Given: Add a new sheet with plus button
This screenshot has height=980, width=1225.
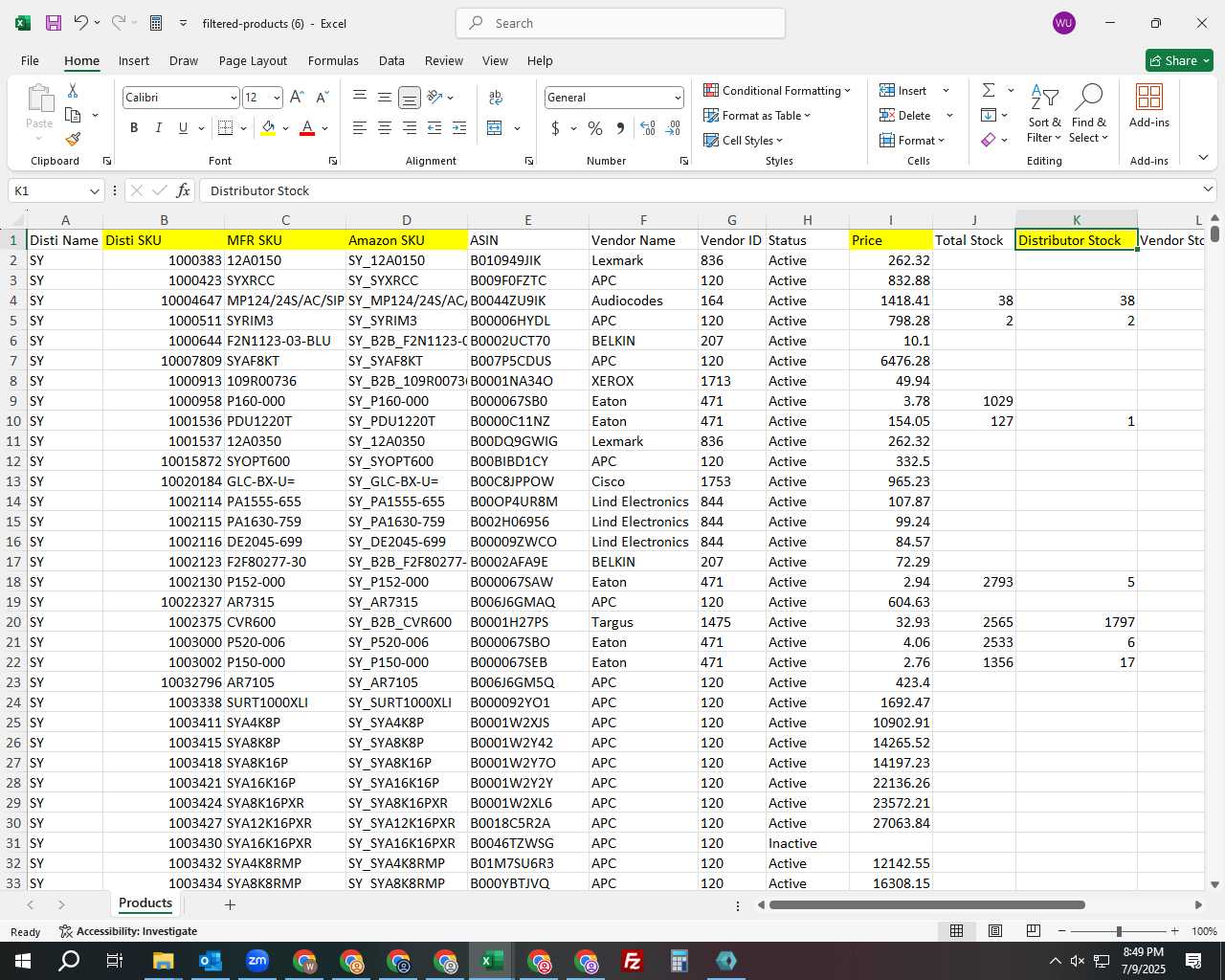Looking at the screenshot, I should (230, 904).
